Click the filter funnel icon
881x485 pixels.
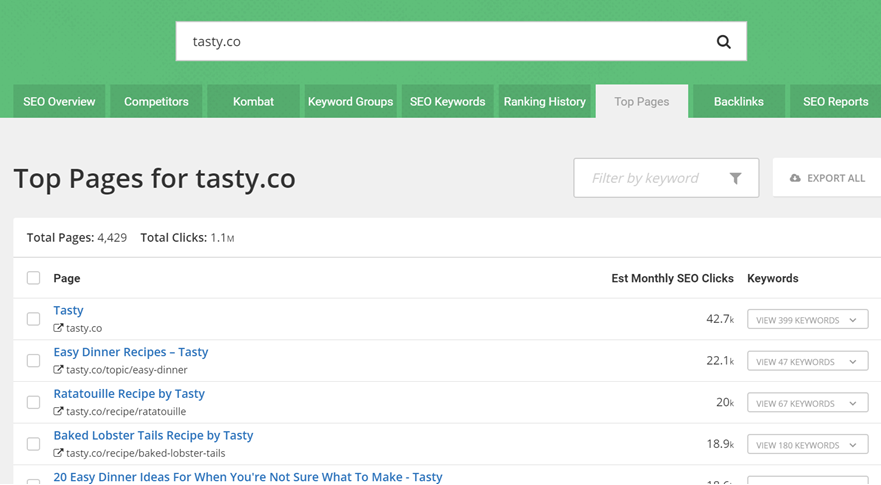tap(735, 178)
